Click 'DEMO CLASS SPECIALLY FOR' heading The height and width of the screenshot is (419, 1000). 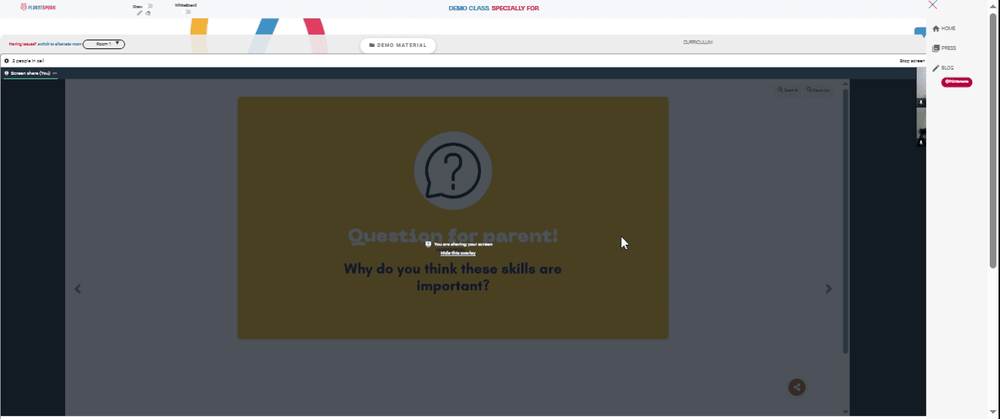494,8
